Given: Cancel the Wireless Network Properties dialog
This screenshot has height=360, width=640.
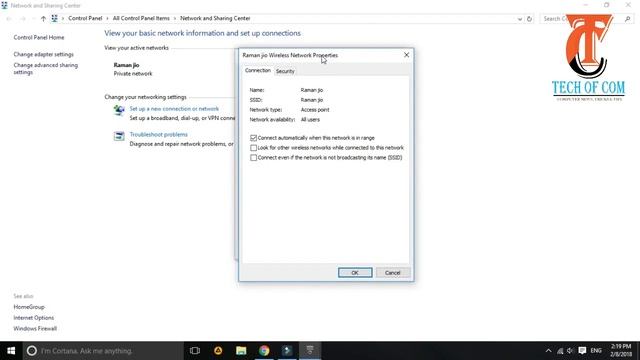Looking at the screenshot, I should click(x=392, y=273).
